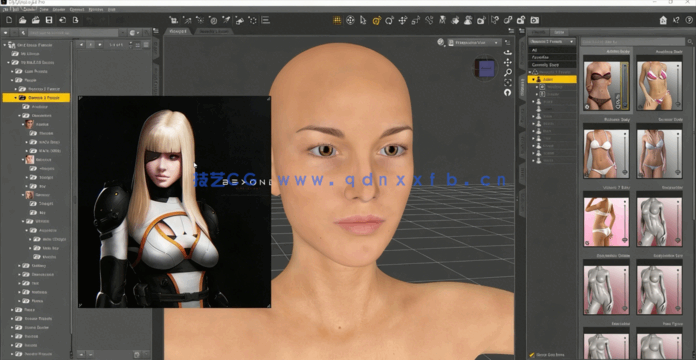Select the Node Selection arrow tool

[363, 20]
